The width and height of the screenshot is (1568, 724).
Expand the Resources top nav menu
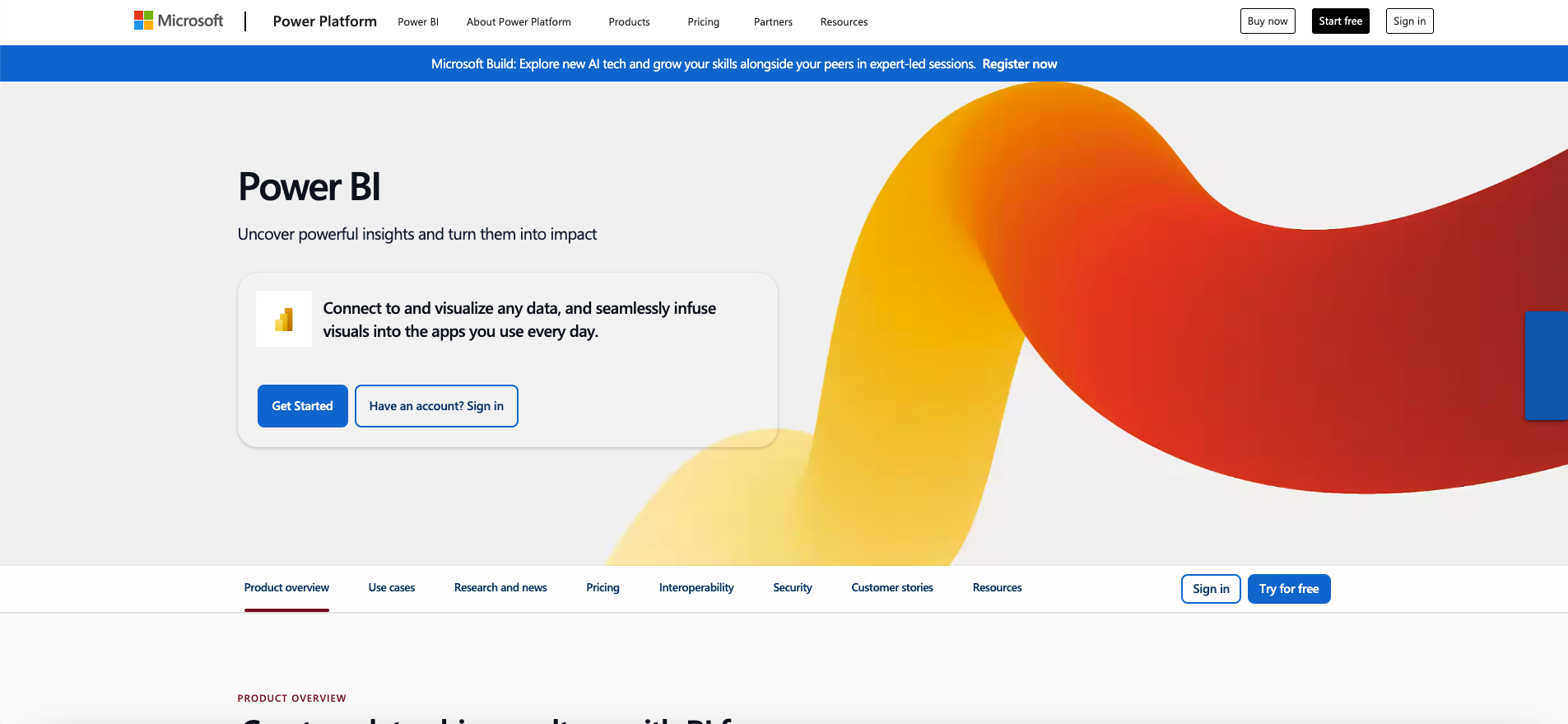point(844,22)
